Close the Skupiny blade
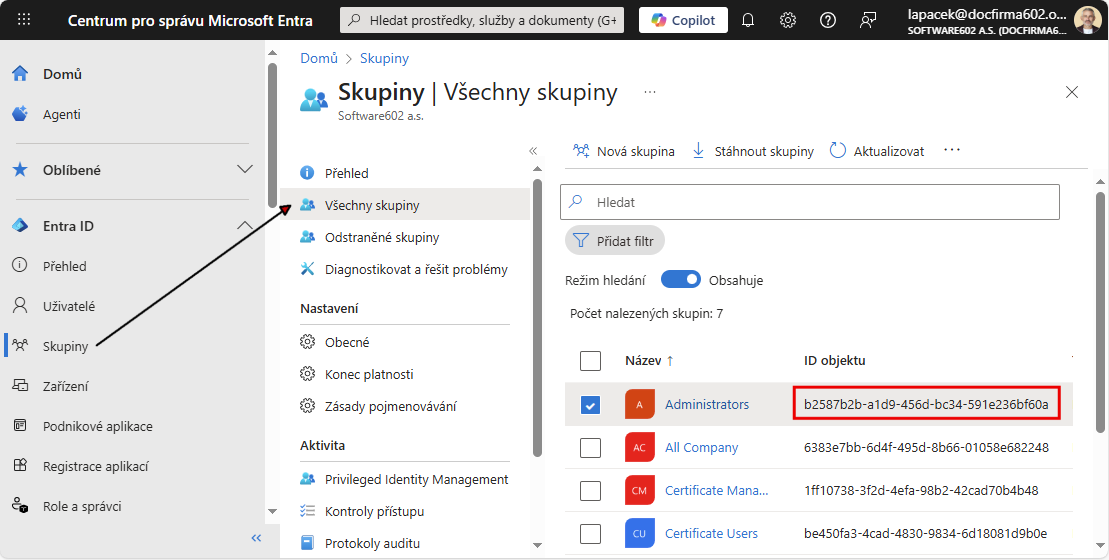The image size is (1109, 560). tap(1072, 92)
